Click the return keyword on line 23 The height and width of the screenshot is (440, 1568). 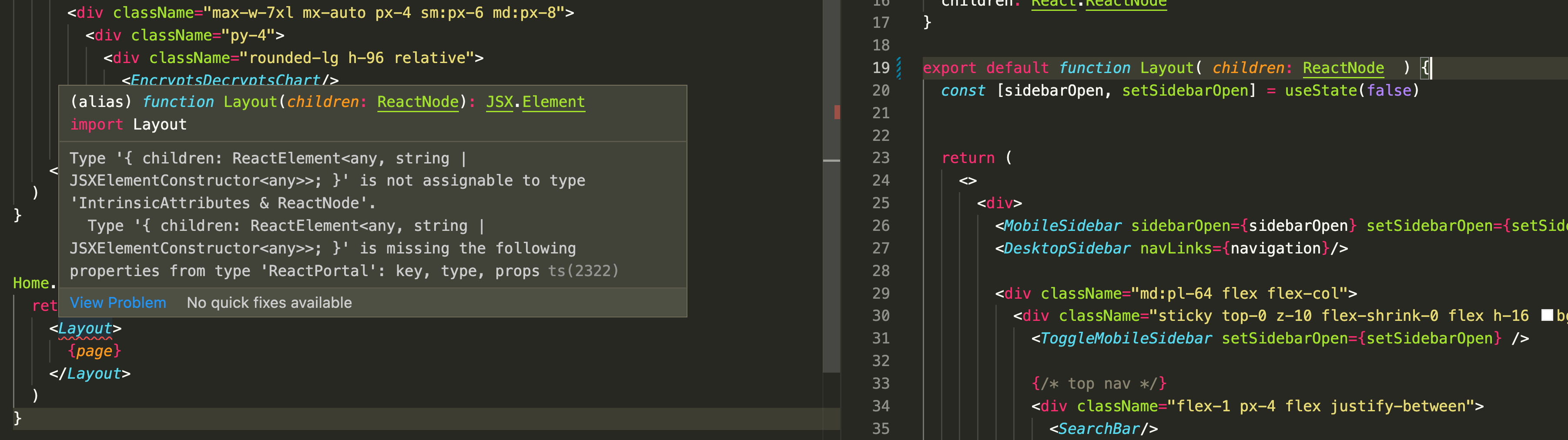click(x=968, y=158)
